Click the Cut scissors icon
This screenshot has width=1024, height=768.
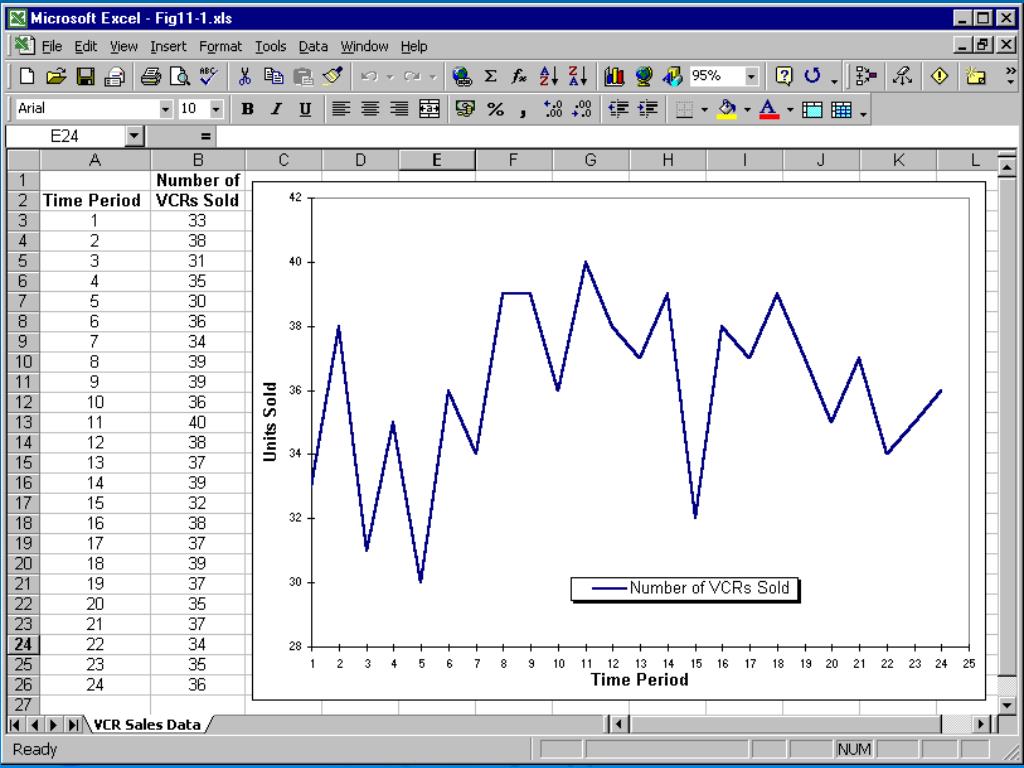click(245, 76)
